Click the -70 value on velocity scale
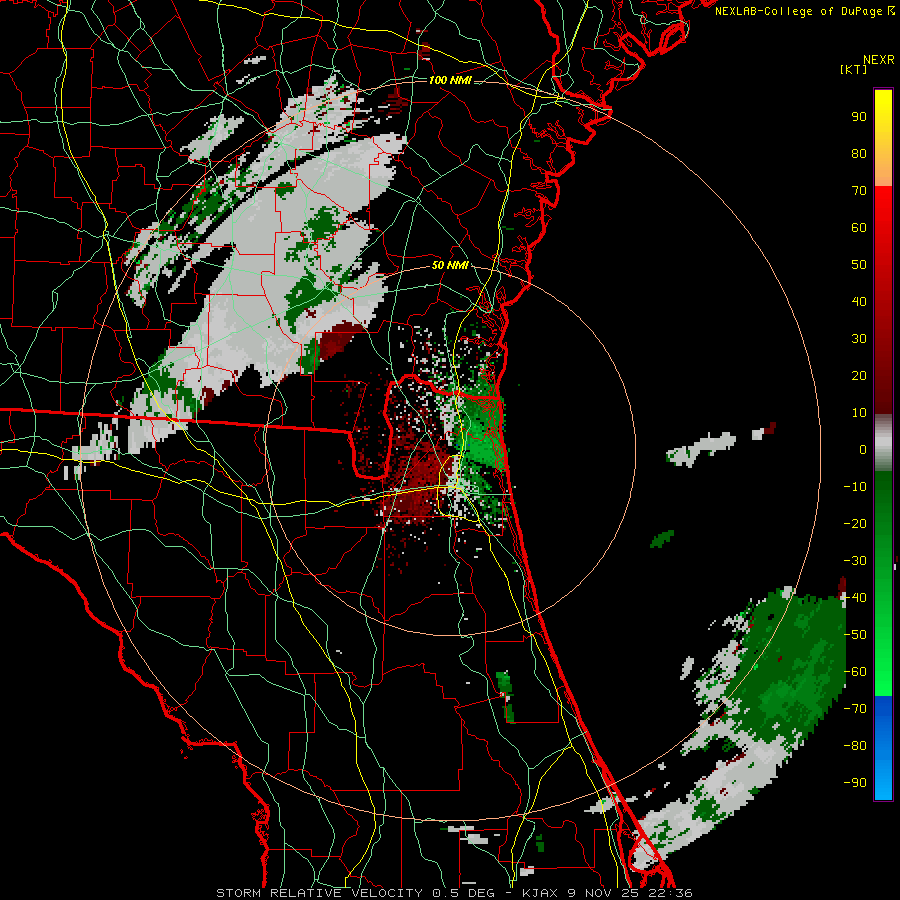The width and height of the screenshot is (900, 900). (x=855, y=709)
